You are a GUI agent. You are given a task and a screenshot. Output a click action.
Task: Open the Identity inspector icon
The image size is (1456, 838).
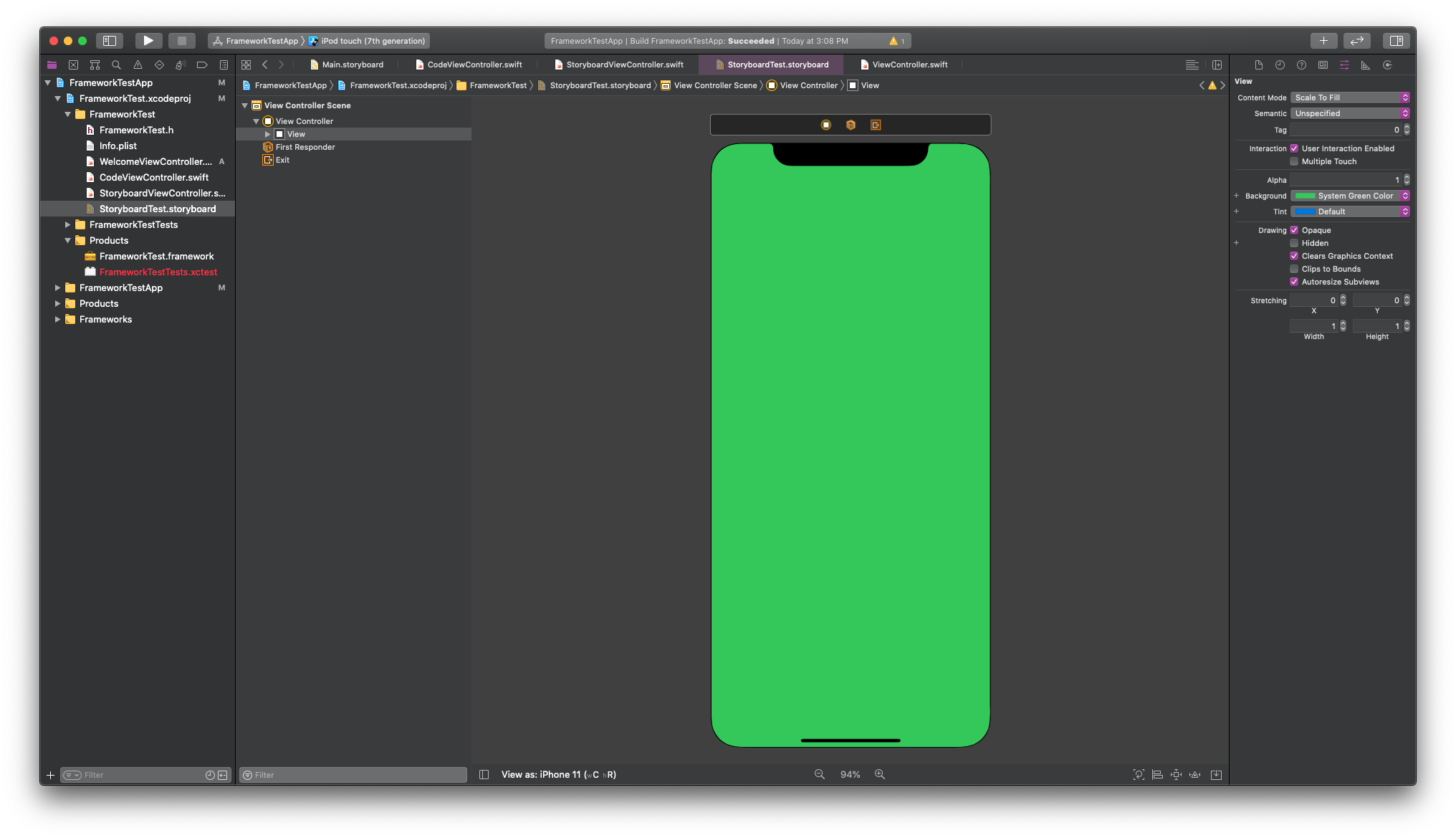(1323, 65)
